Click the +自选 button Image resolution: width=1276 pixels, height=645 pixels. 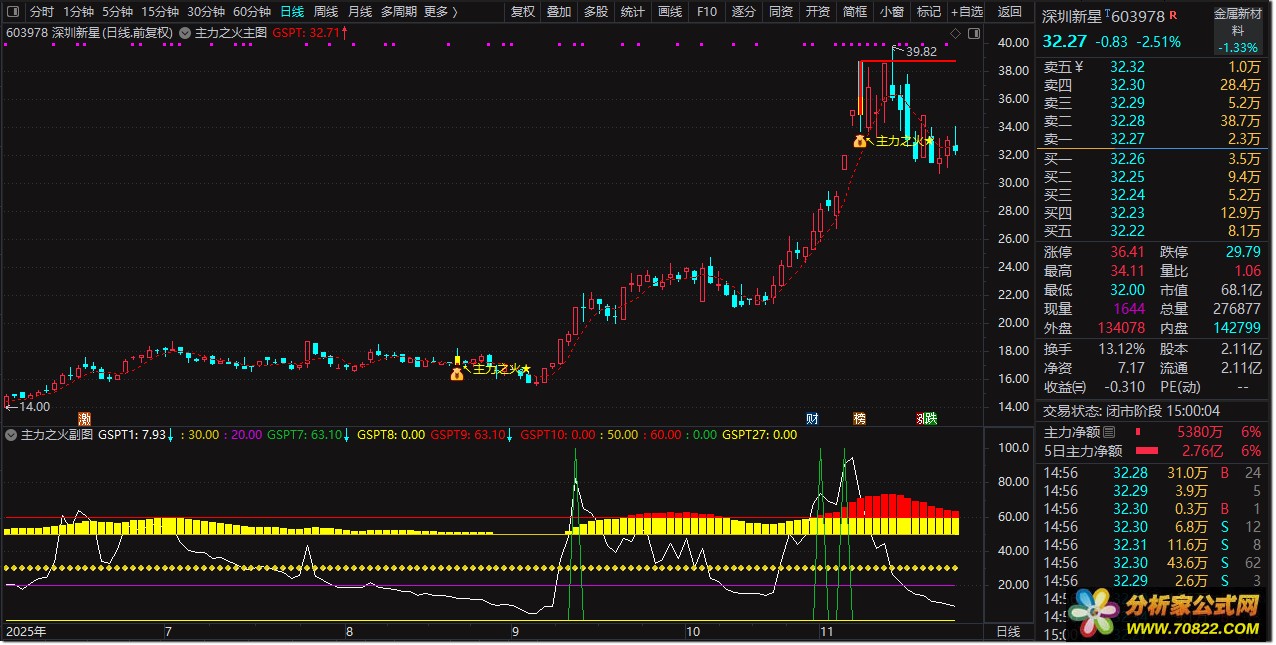click(966, 12)
